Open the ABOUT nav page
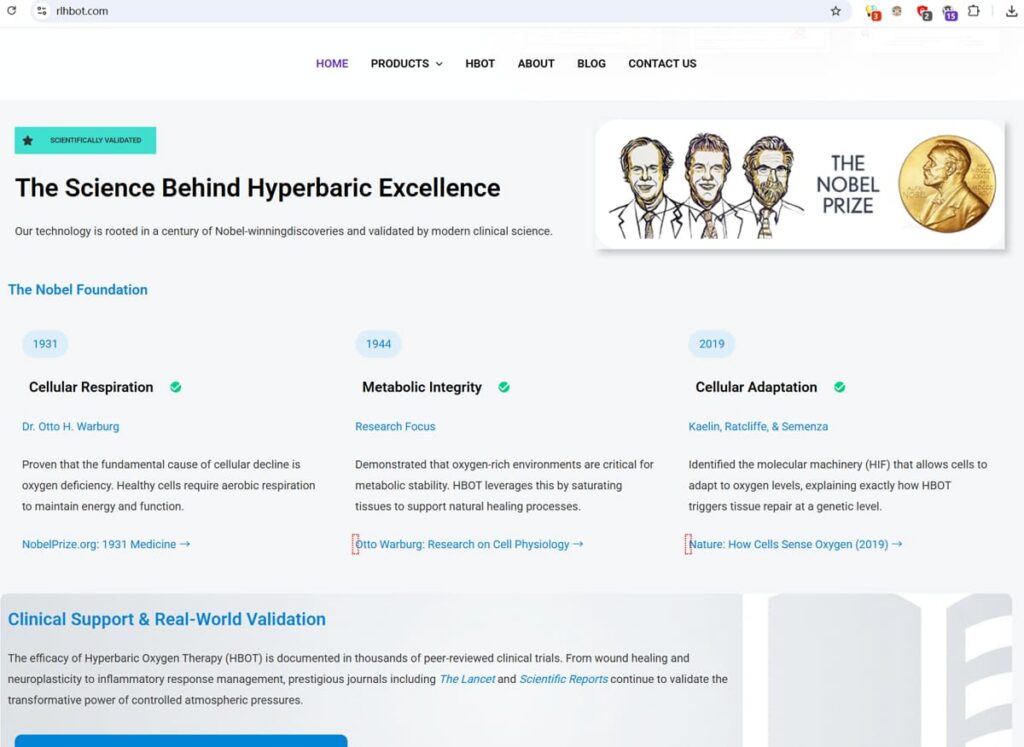The image size is (1024, 747). (x=536, y=63)
